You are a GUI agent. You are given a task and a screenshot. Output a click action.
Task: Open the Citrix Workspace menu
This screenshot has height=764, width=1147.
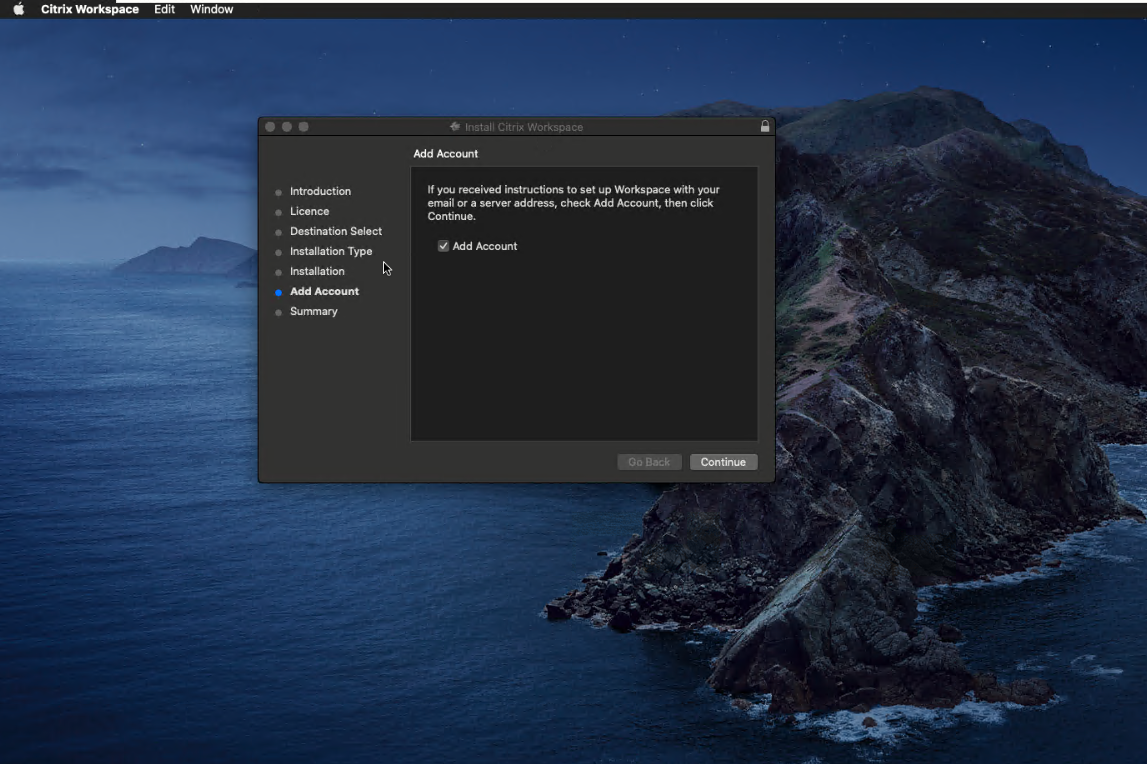(90, 10)
